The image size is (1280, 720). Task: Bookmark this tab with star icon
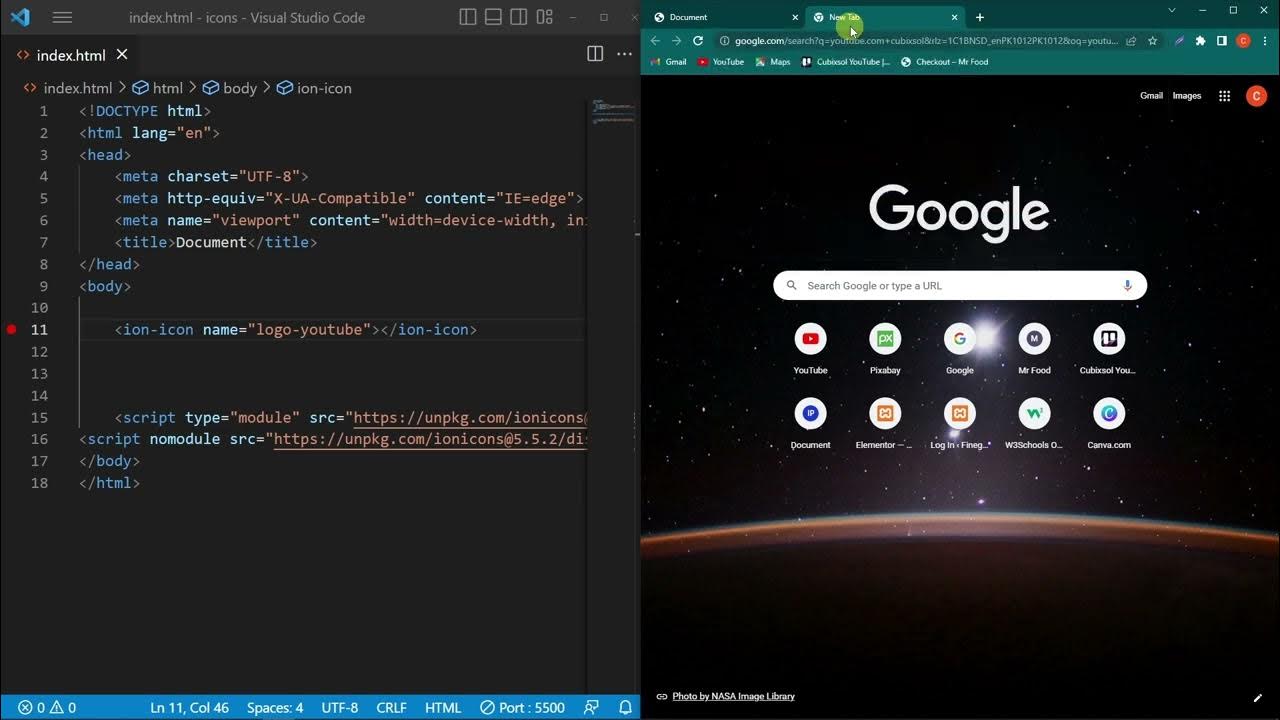pyautogui.click(x=1153, y=41)
